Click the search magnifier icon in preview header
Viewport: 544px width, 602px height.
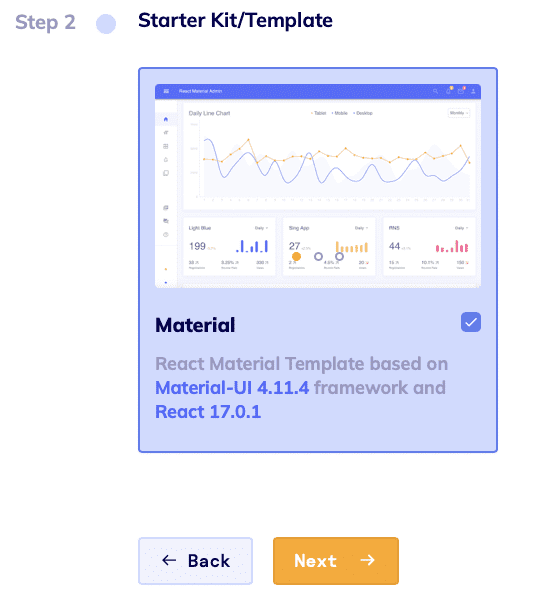pos(435,91)
